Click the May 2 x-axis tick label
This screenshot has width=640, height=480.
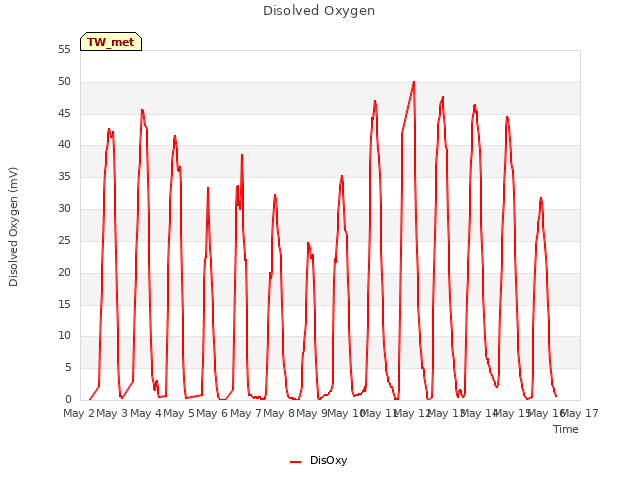coord(79,413)
